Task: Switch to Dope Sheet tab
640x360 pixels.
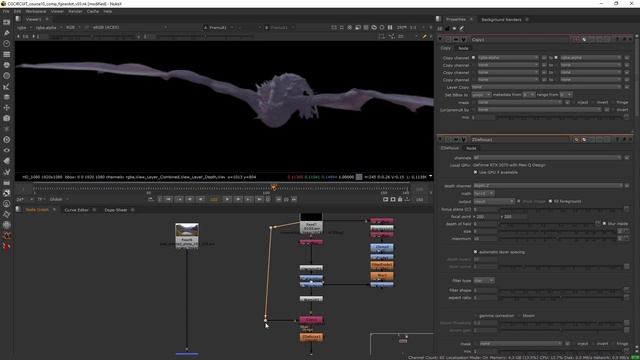Action: [x=116, y=210]
